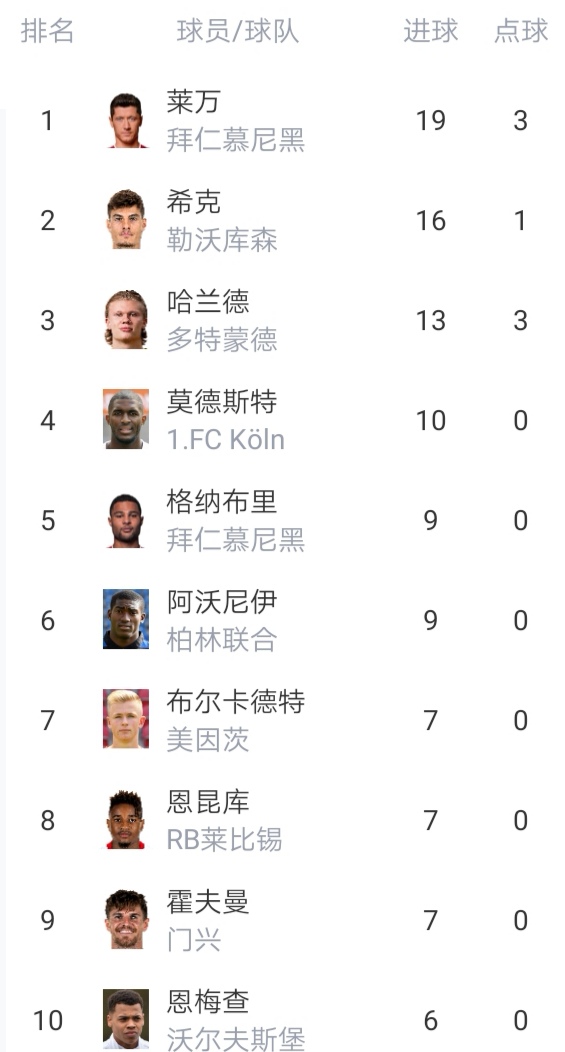Viewport: 565px width, 1052px height.
Task: Tap 格纳布里's avatar
Action: [x=126, y=519]
